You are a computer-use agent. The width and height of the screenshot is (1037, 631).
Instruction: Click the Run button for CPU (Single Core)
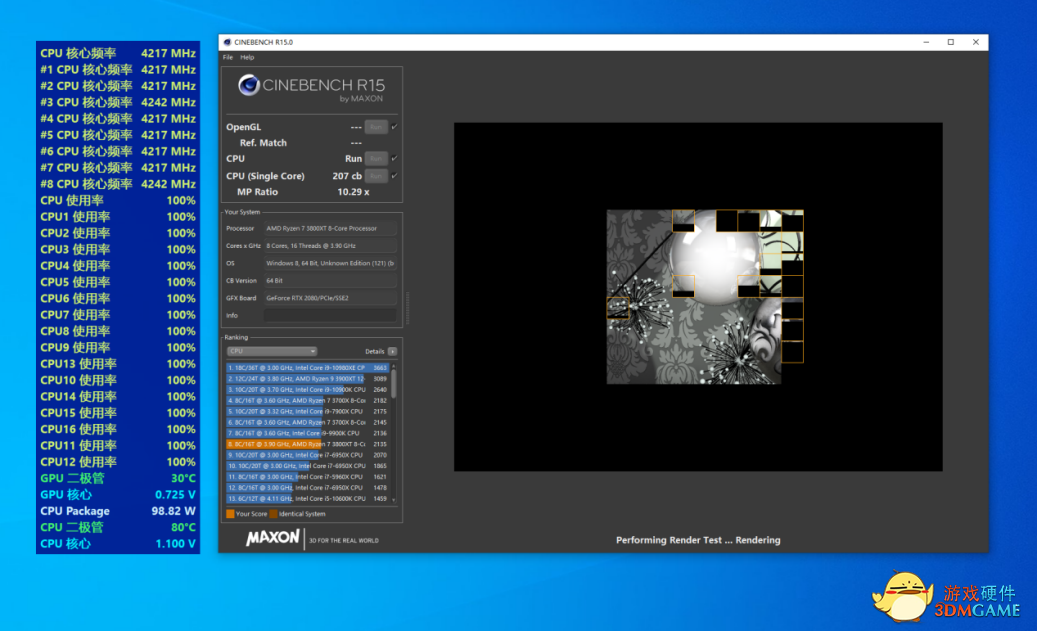(x=376, y=176)
